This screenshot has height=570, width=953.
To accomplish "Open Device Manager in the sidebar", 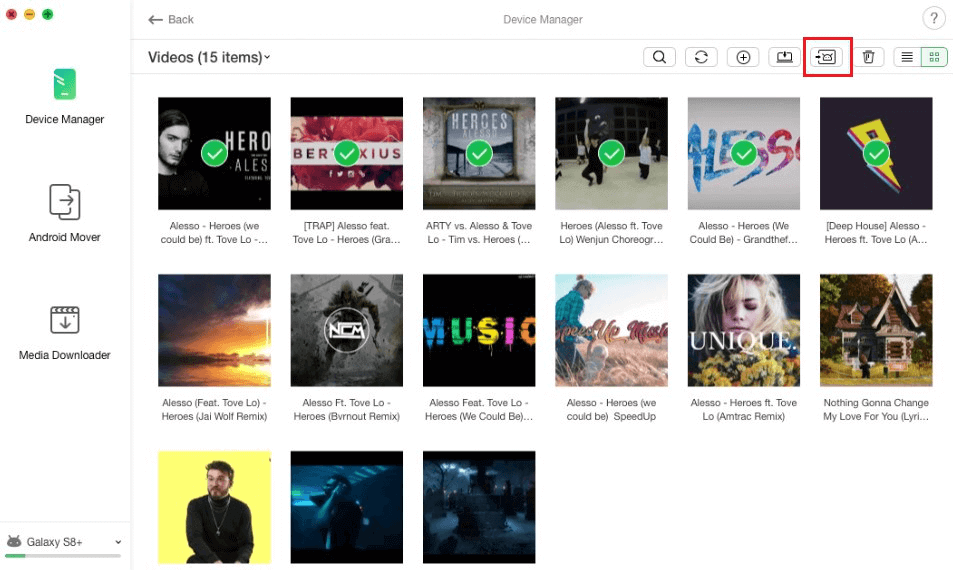I will point(64,97).
